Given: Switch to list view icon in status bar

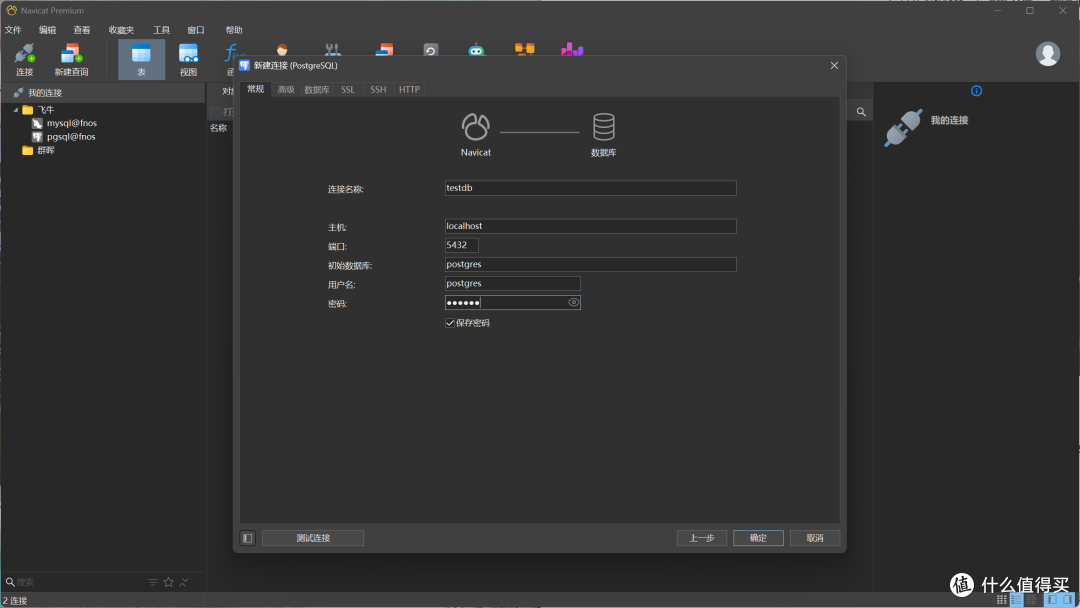Looking at the screenshot, I should [1017, 600].
